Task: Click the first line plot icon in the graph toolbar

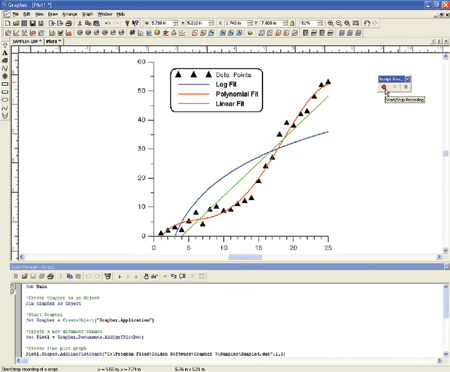Action: [x=8, y=33]
